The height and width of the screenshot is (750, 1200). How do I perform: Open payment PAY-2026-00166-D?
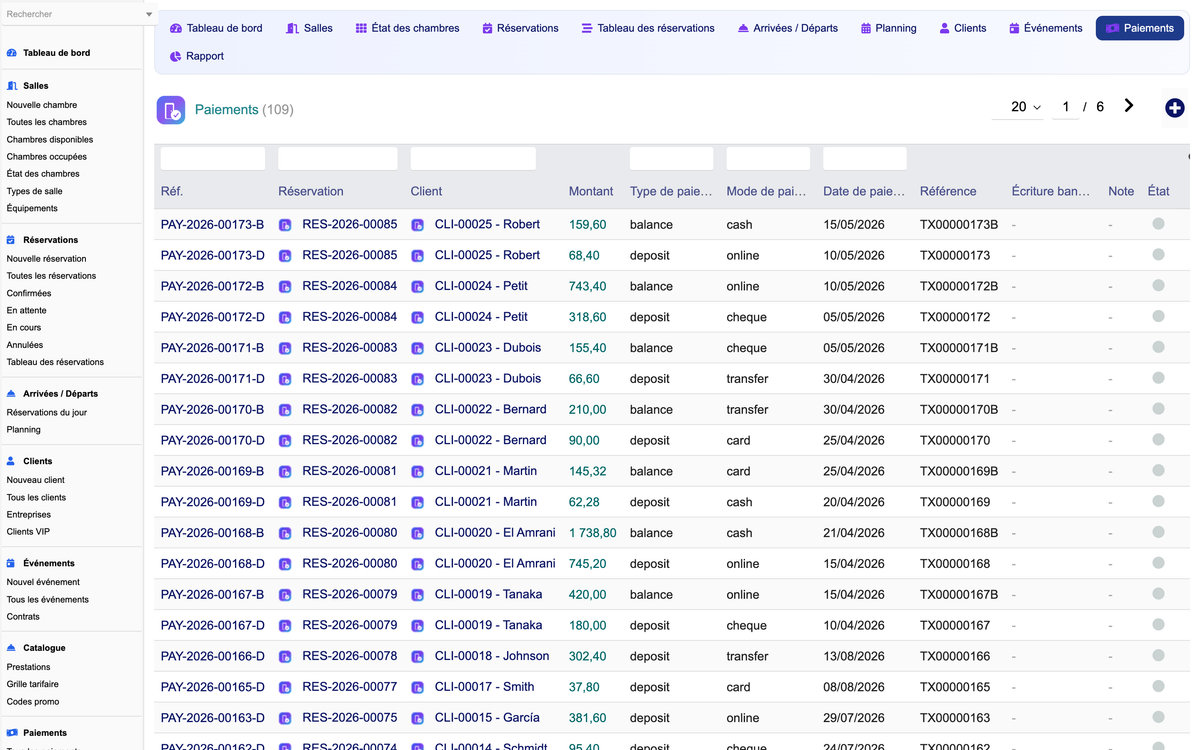213,656
